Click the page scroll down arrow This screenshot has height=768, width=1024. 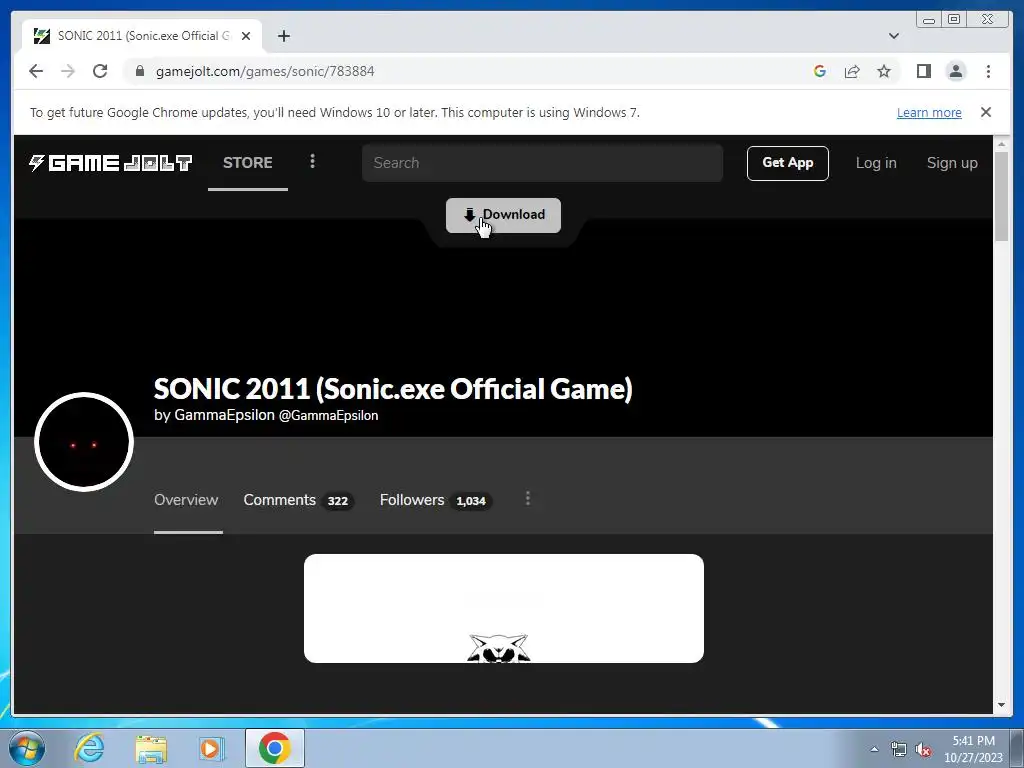1002,705
